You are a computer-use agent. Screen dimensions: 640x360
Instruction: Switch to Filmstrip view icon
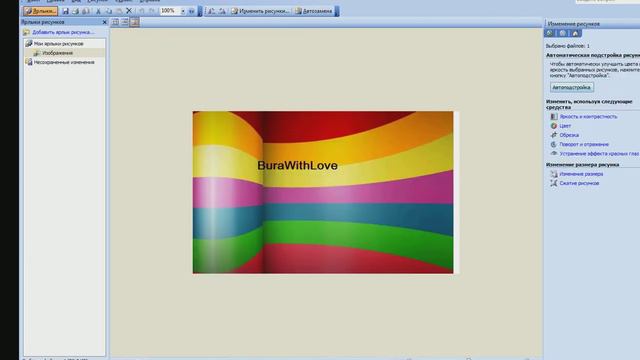(x=125, y=22)
